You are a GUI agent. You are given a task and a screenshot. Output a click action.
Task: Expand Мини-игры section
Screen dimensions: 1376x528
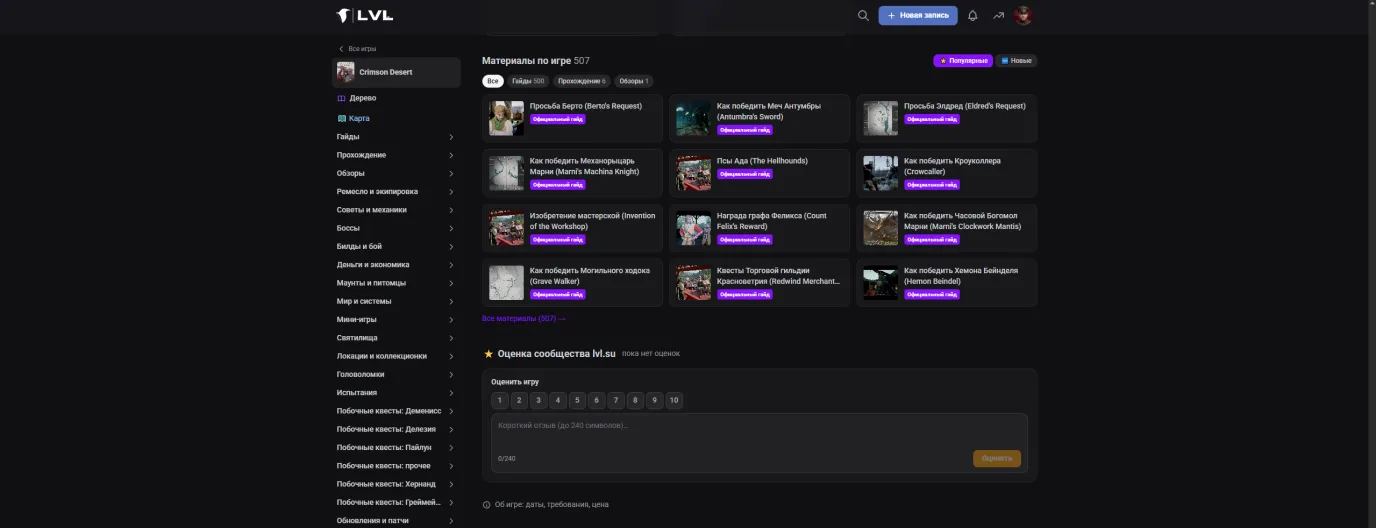coord(396,319)
